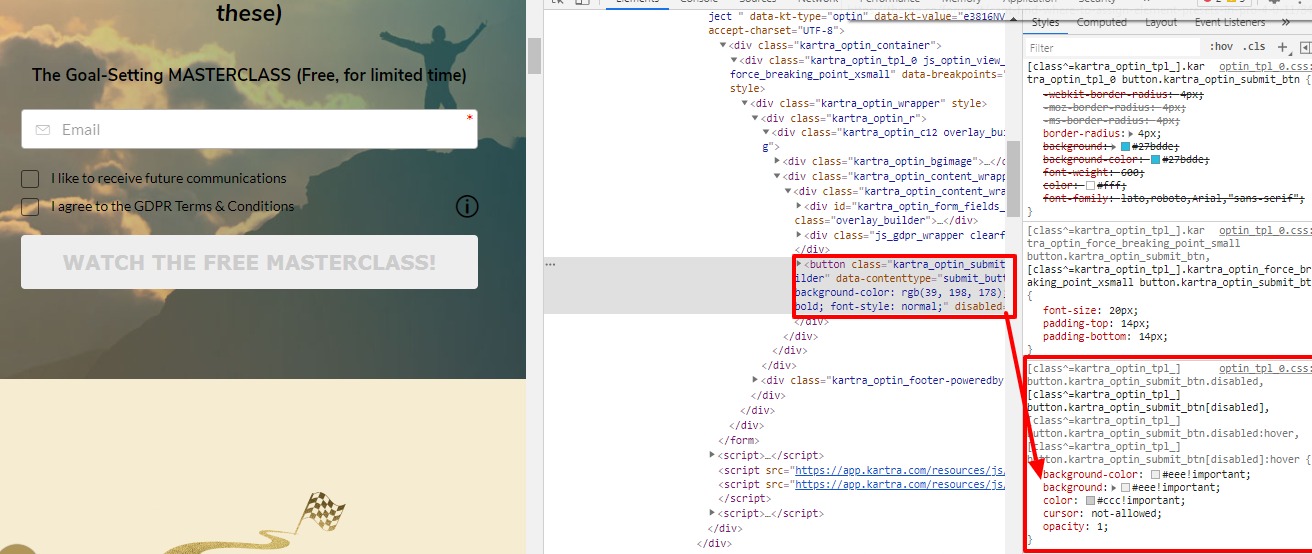Open the Layout tab

click(1161, 22)
